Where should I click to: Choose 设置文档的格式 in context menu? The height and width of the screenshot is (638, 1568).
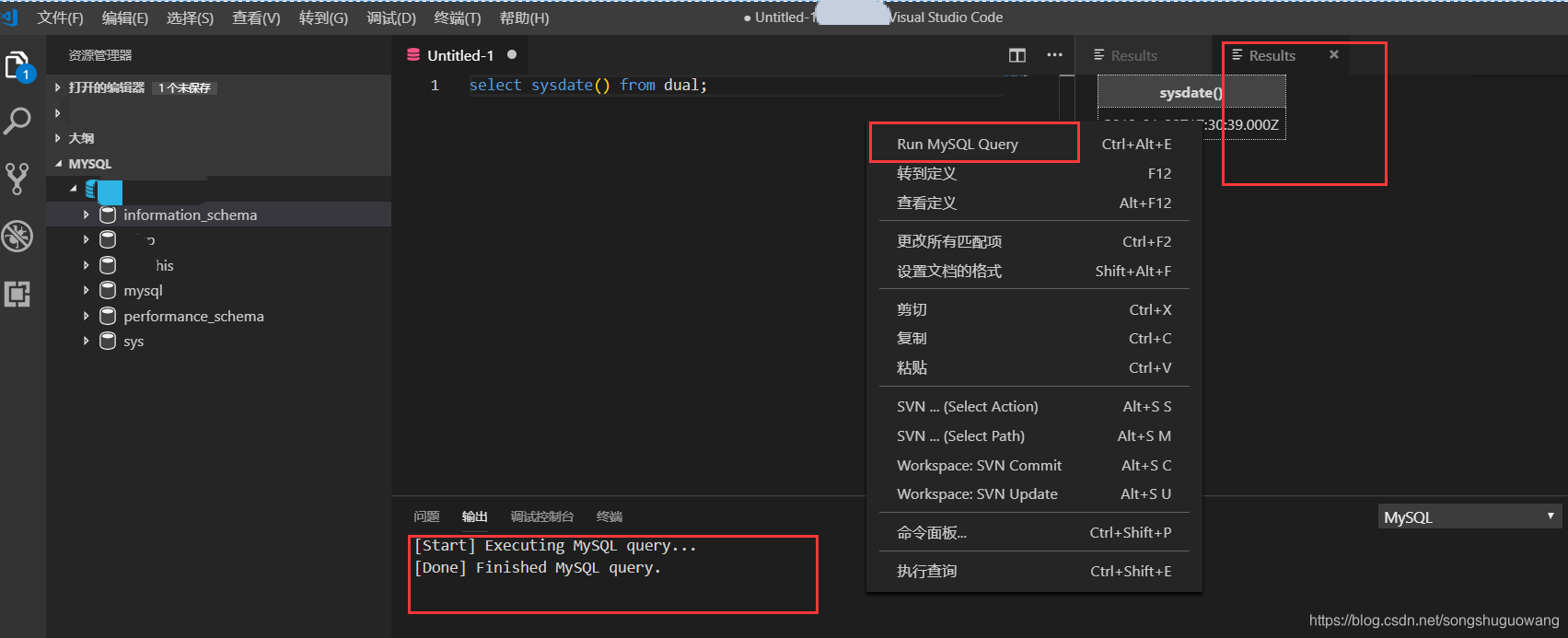pyautogui.click(x=1034, y=271)
